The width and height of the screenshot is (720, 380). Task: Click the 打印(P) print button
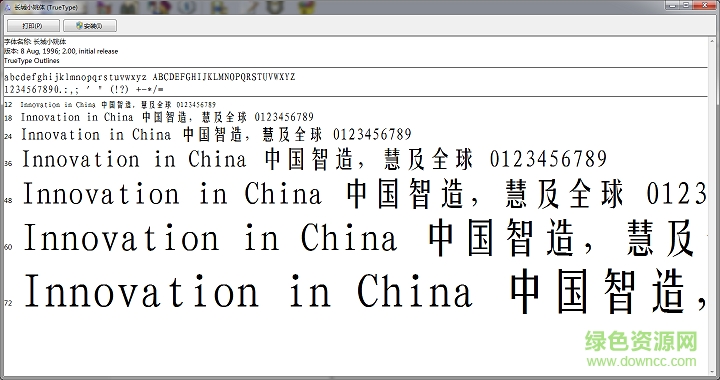(x=33, y=26)
